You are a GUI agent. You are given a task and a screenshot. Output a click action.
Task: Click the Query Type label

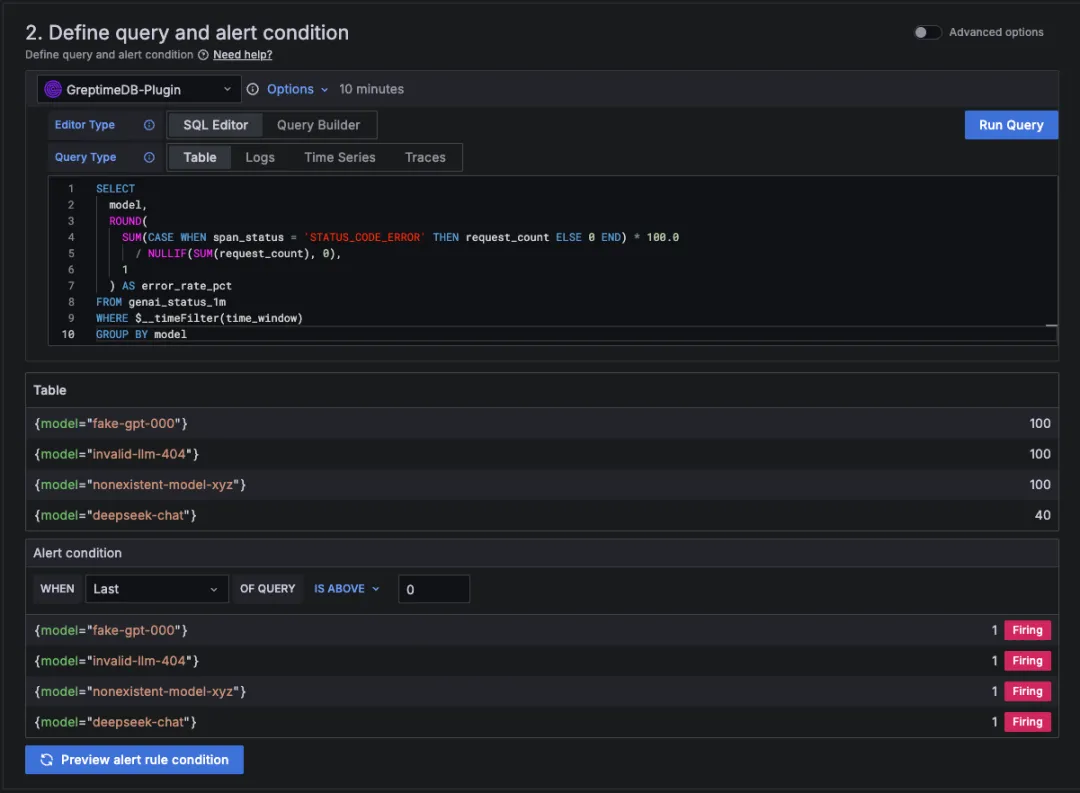click(x=85, y=157)
